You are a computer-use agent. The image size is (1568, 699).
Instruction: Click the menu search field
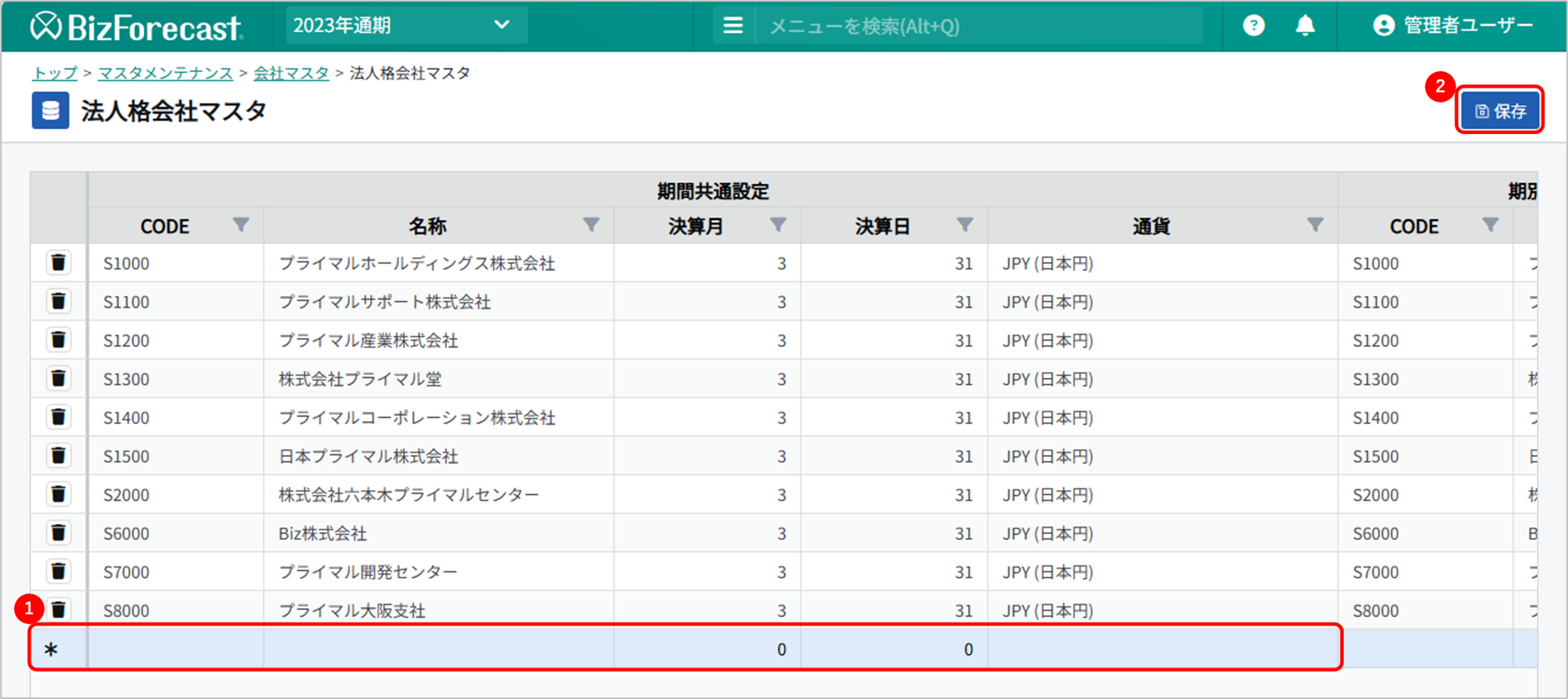click(x=978, y=27)
